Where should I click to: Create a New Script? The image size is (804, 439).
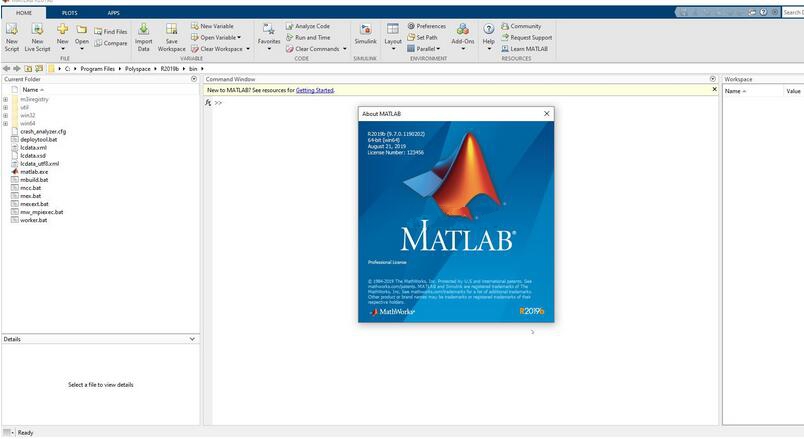pyautogui.click(x=12, y=37)
